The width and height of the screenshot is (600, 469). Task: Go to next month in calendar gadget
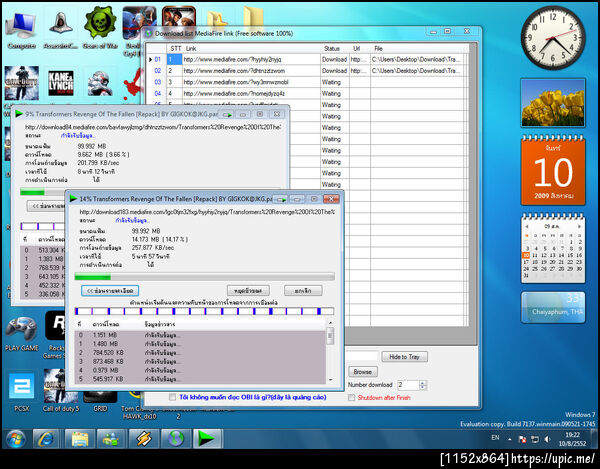(x=579, y=226)
